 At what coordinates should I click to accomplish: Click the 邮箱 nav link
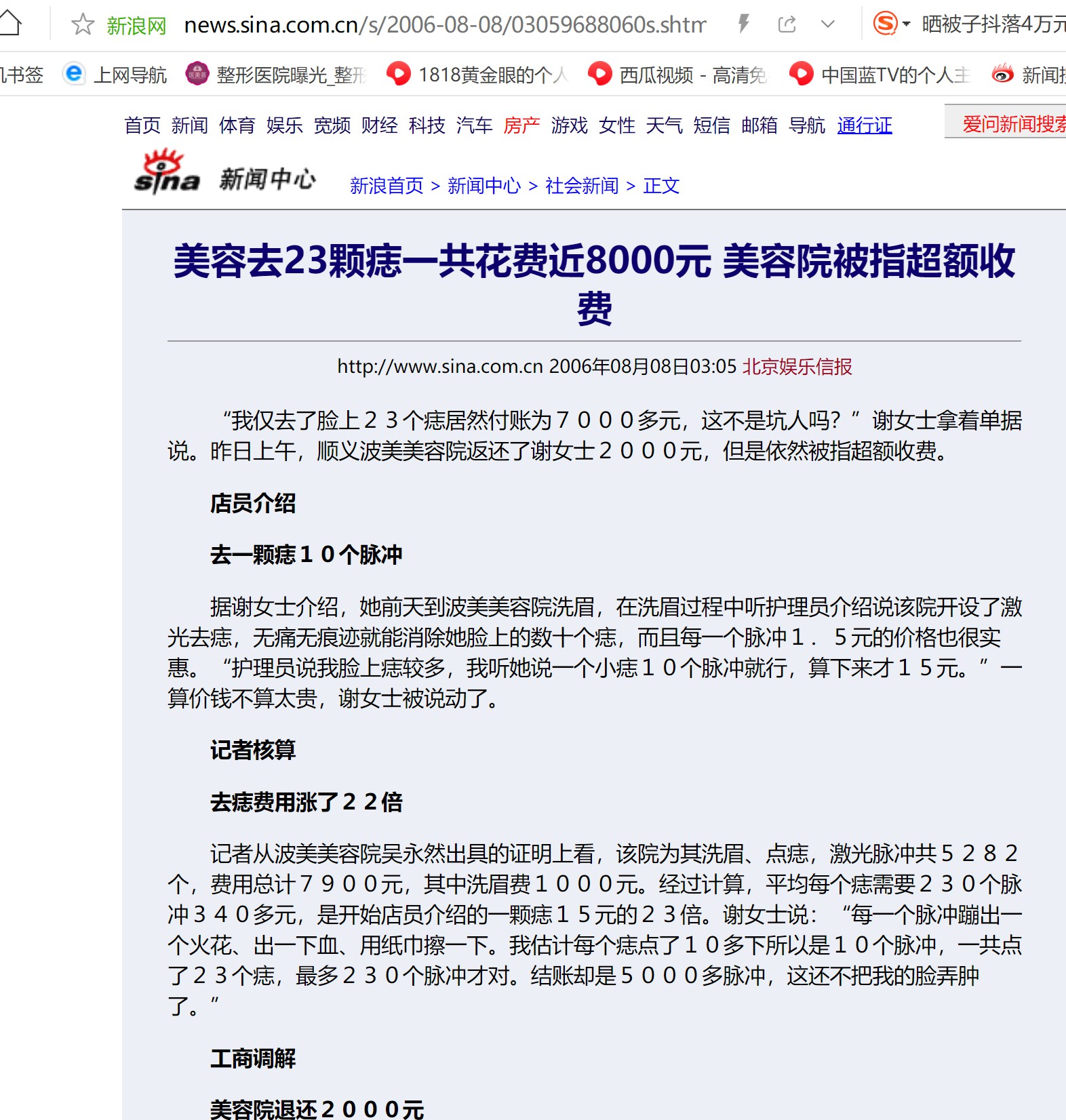759,125
